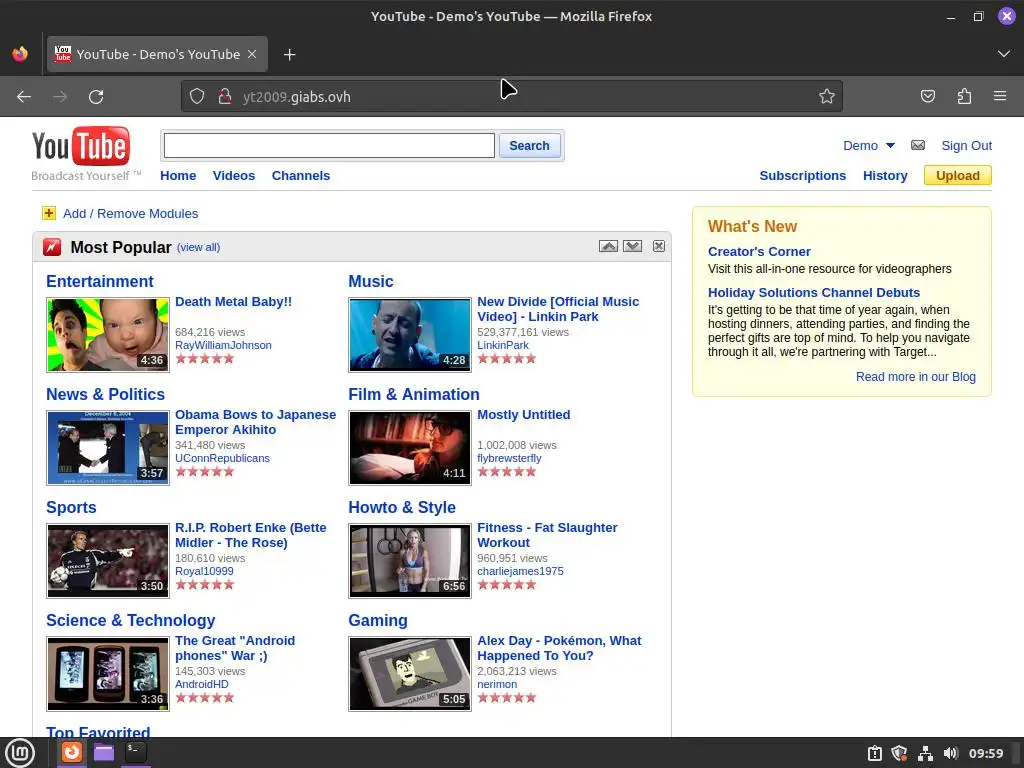
Task: Open the list all tabs dropdown
Action: [1004, 54]
